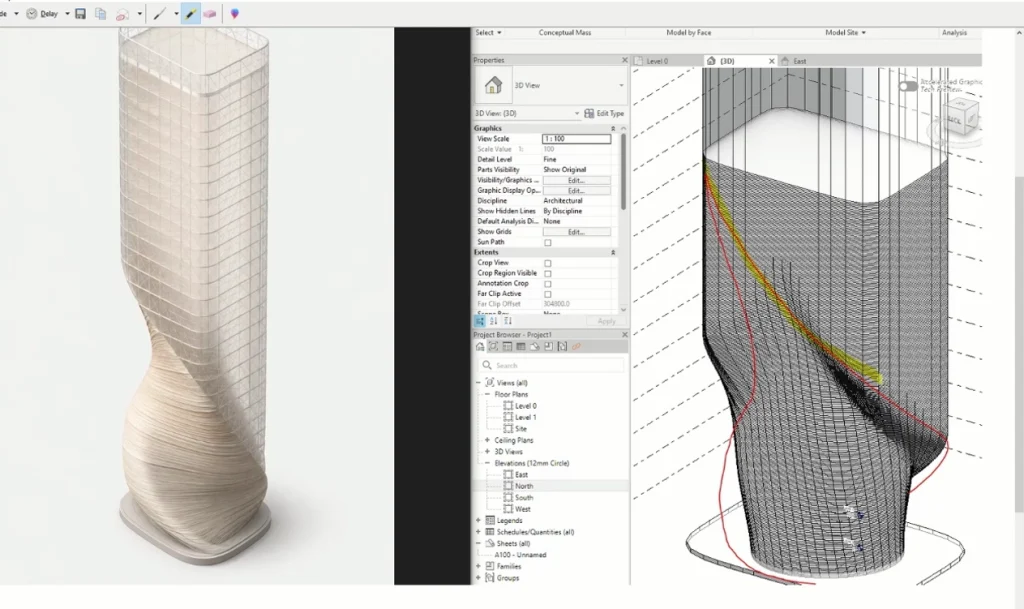Click the home icon on the (3D) tab
This screenshot has width=1024, height=609.
(711, 61)
